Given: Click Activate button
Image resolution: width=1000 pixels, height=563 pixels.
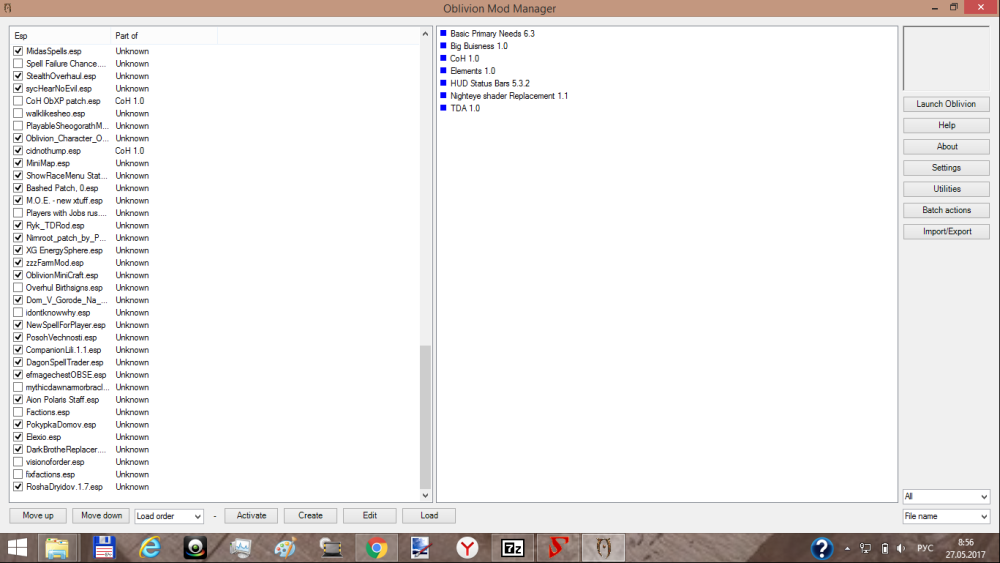Looking at the screenshot, I should 251,515.
